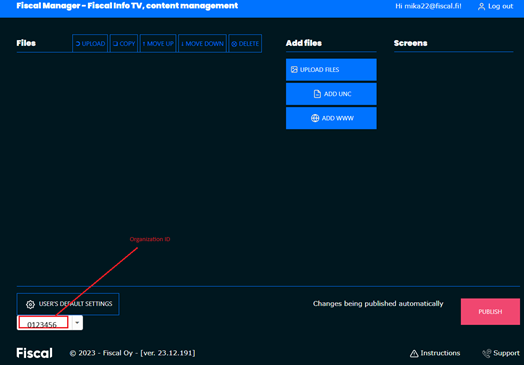
Task: Log out of Fiscal Manager
Action: pyautogui.click(x=495, y=6)
